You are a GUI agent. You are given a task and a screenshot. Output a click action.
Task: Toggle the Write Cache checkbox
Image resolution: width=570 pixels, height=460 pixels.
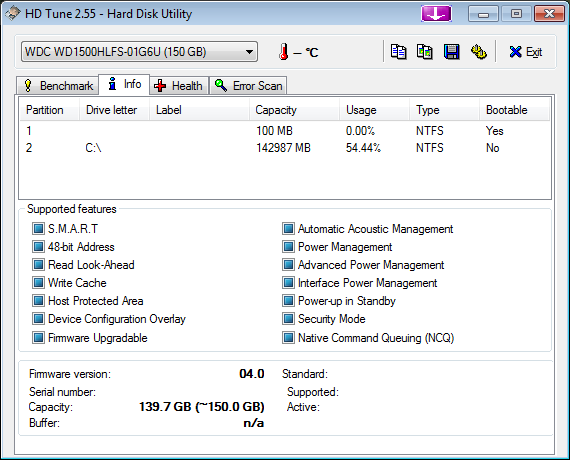coord(38,283)
